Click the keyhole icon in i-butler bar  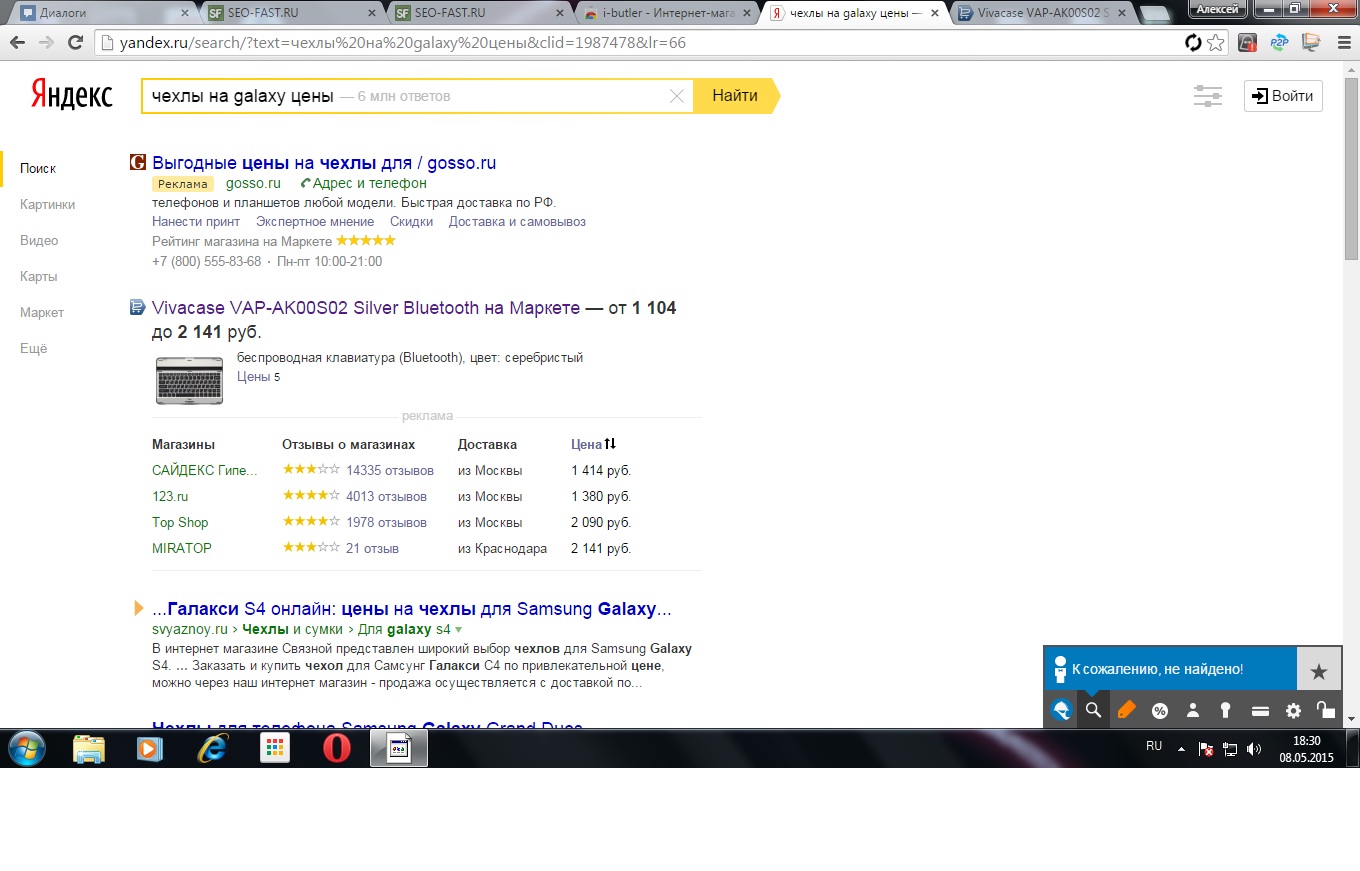1226,710
